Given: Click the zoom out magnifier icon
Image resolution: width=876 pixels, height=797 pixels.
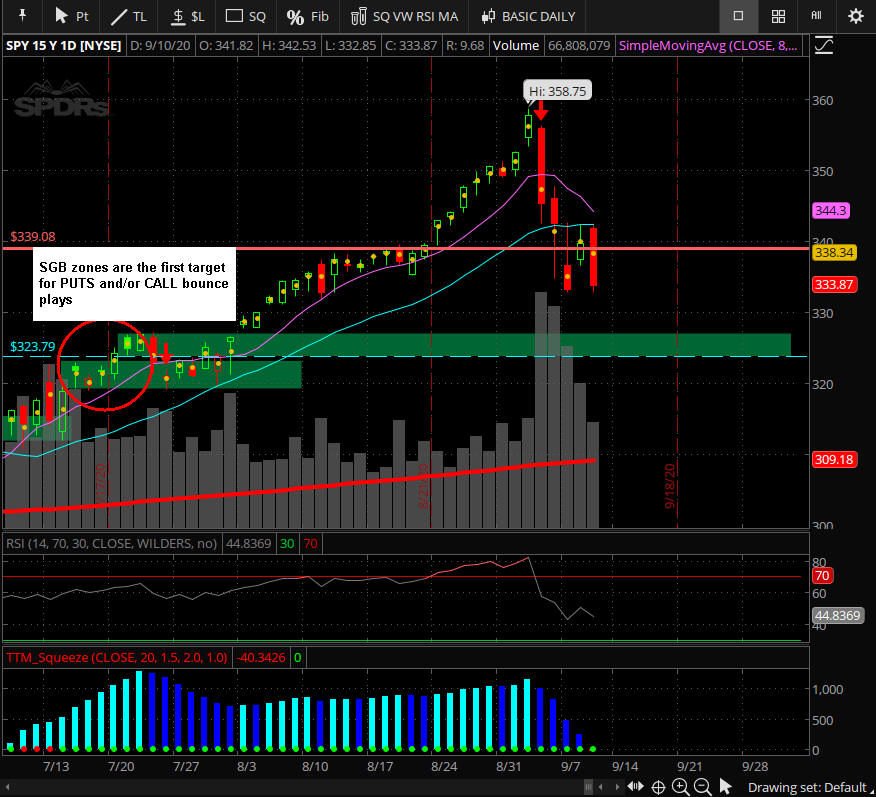Looking at the screenshot, I should pyautogui.click(x=701, y=786).
